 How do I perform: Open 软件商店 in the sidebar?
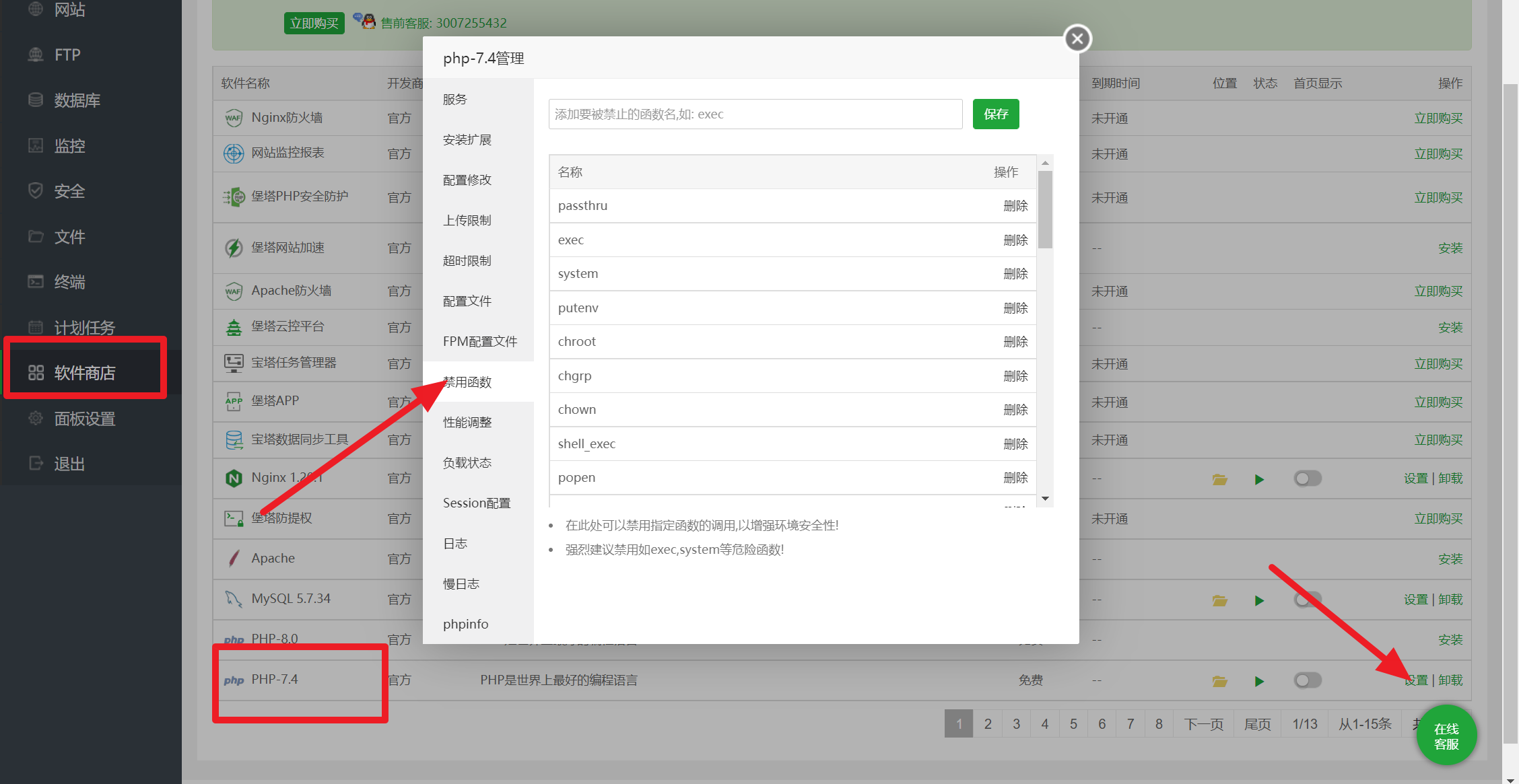coord(85,373)
